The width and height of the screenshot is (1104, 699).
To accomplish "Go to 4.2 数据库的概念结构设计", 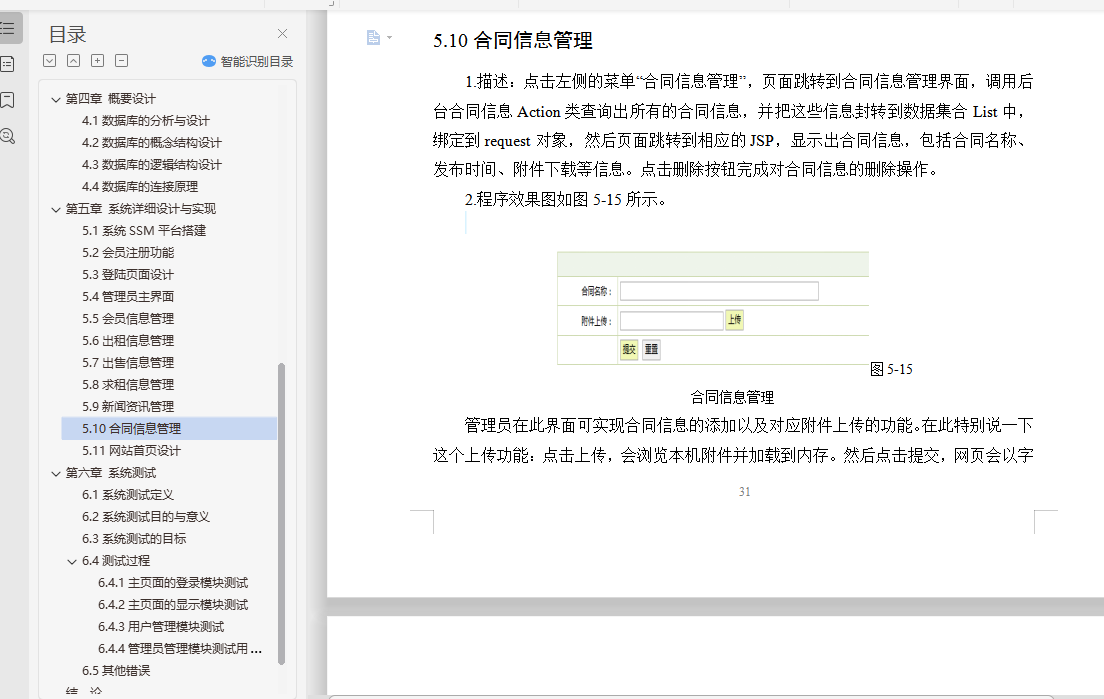I will [151, 142].
